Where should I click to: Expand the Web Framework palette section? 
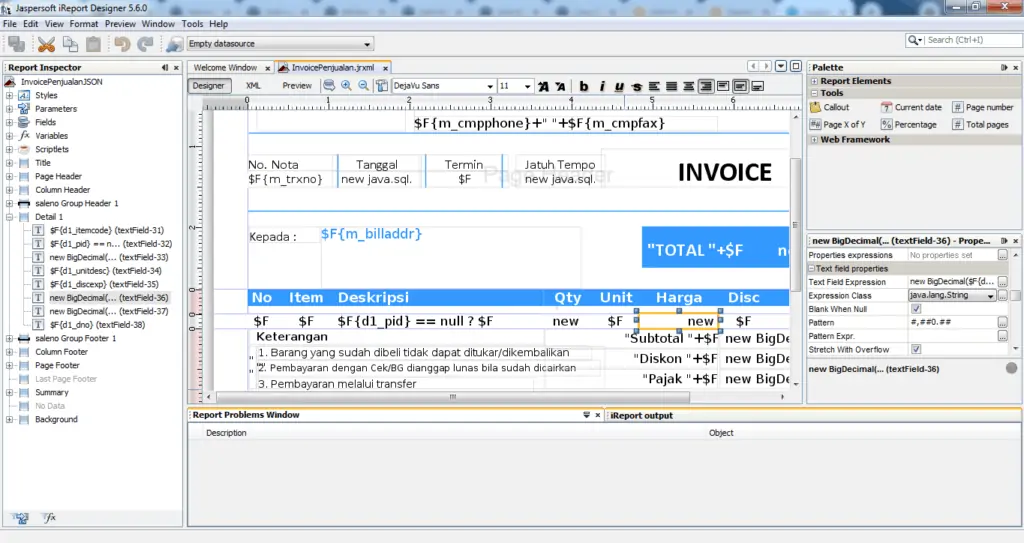click(814, 140)
